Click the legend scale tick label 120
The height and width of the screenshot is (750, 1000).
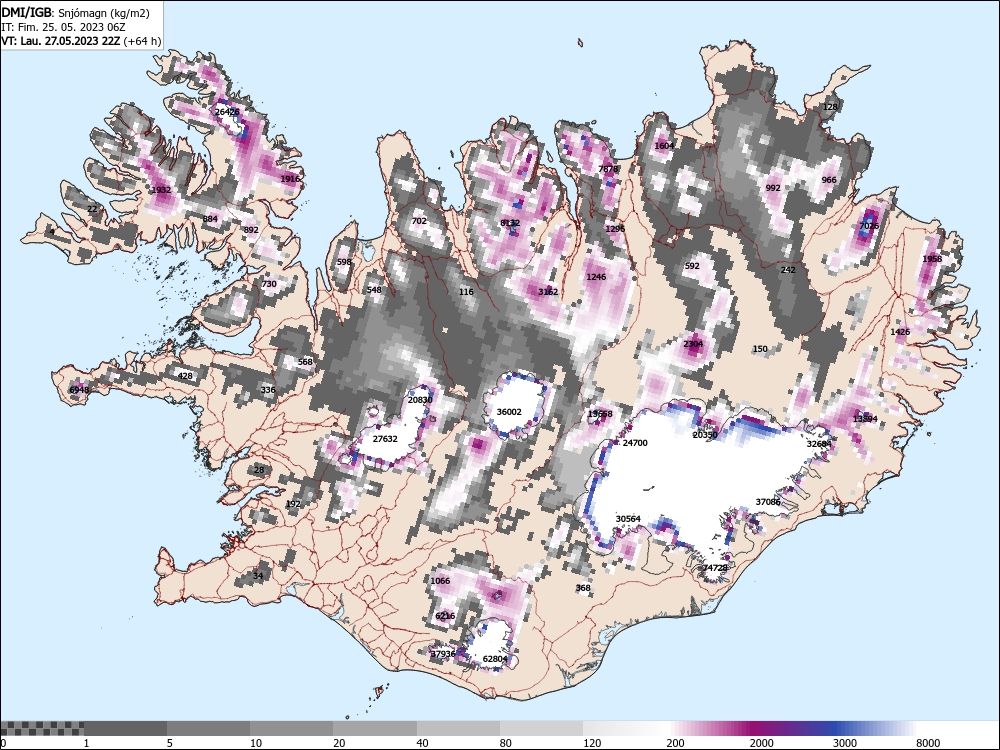pyautogui.click(x=592, y=743)
